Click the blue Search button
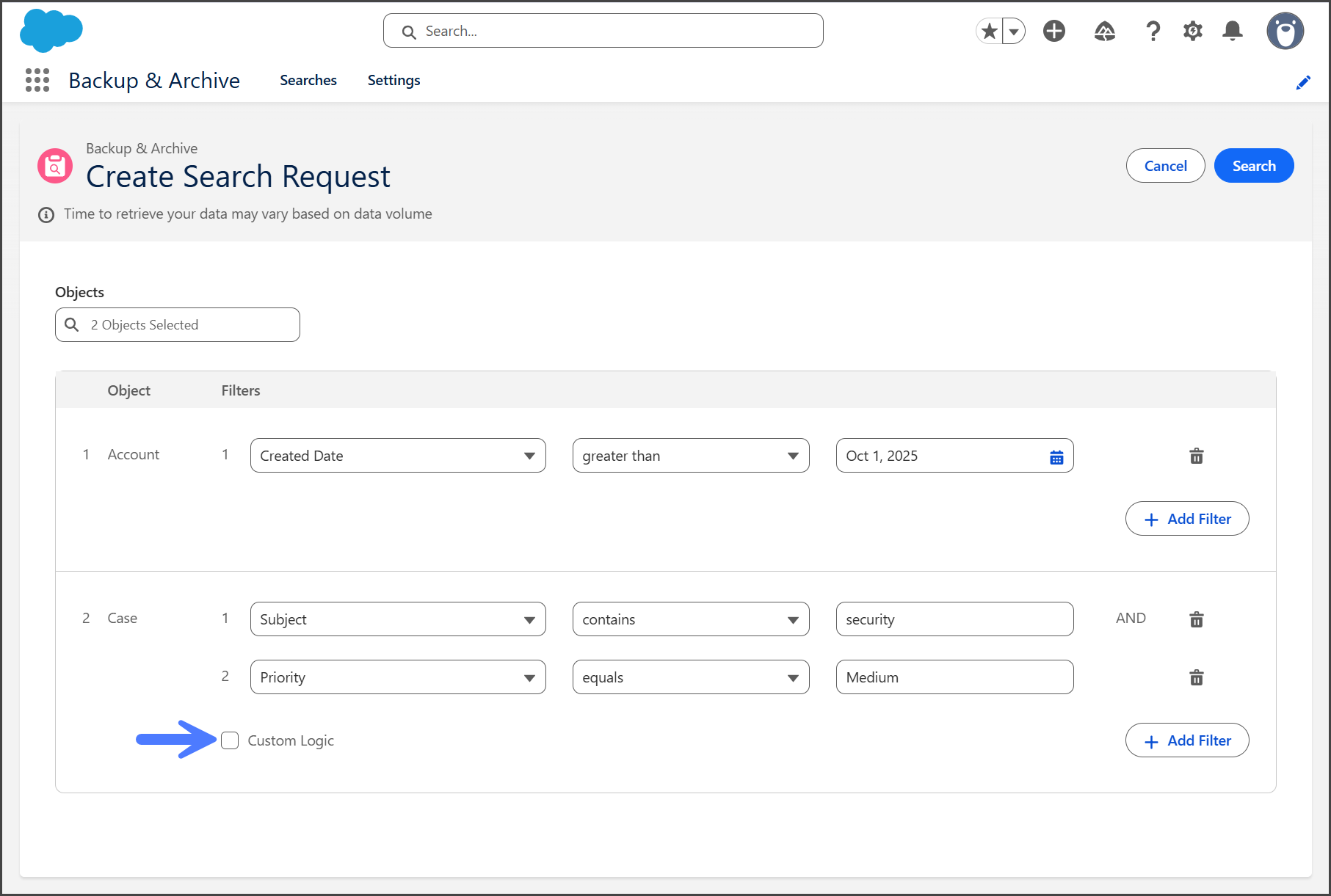Image resolution: width=1331 pixels, height=896 pixels. coord(1253,166)
